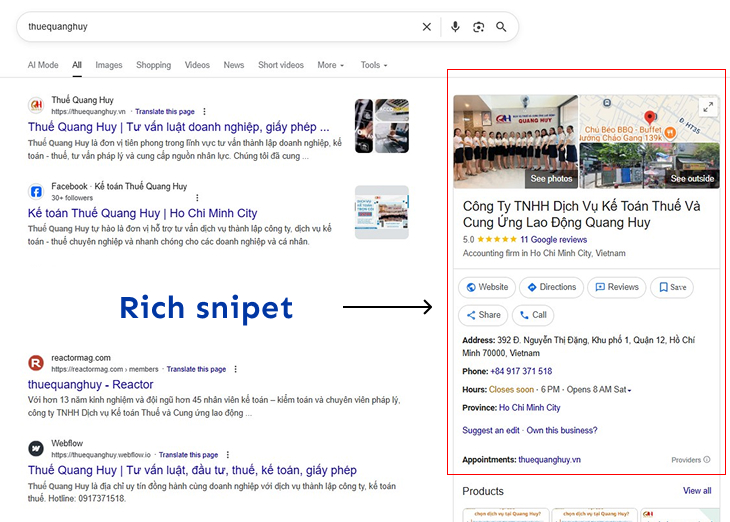Viewport: 730px width, 522px height.
Task: Open three-dot menu of Webflow result
Action: 228,455
